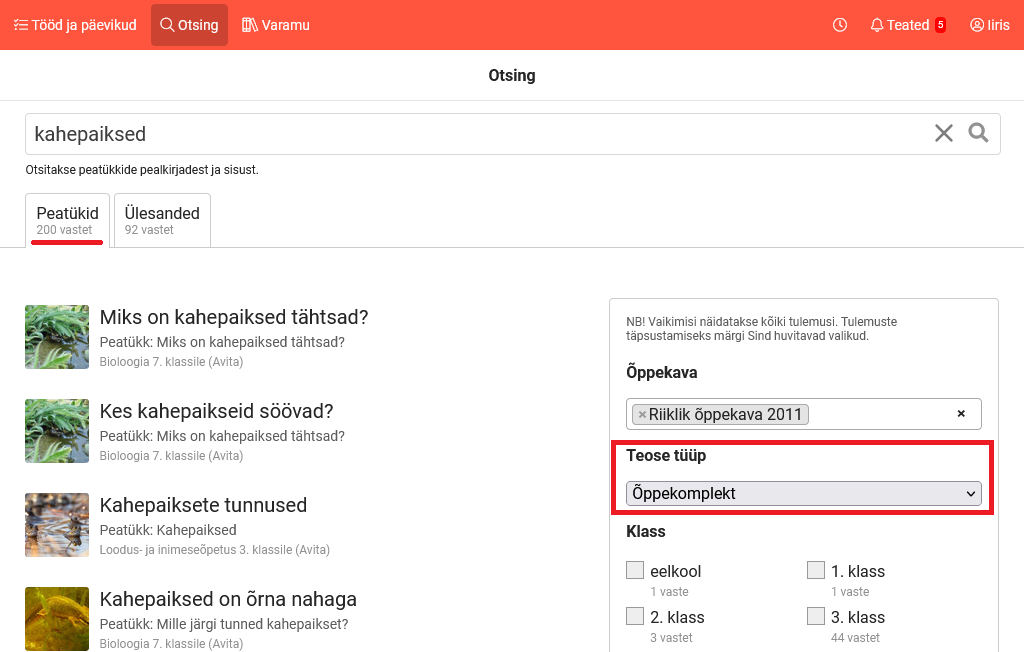Switch to the Ülesanded tab

[162, 220]
